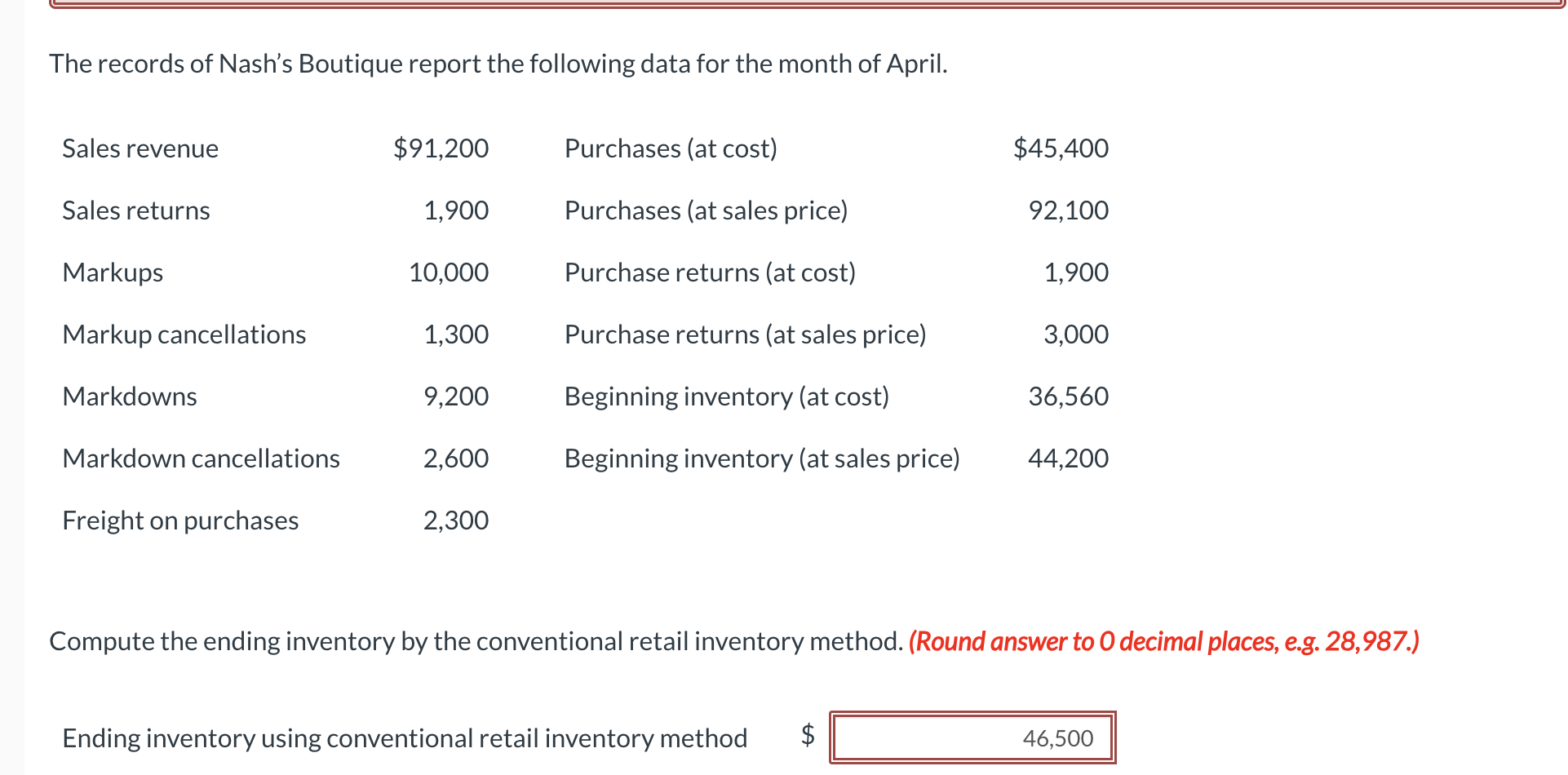Image resolution: width=1568 pixels, height=775 pixels.
Task: Select the Markdowns value 9,200
Action: click(x=455, y=396)
